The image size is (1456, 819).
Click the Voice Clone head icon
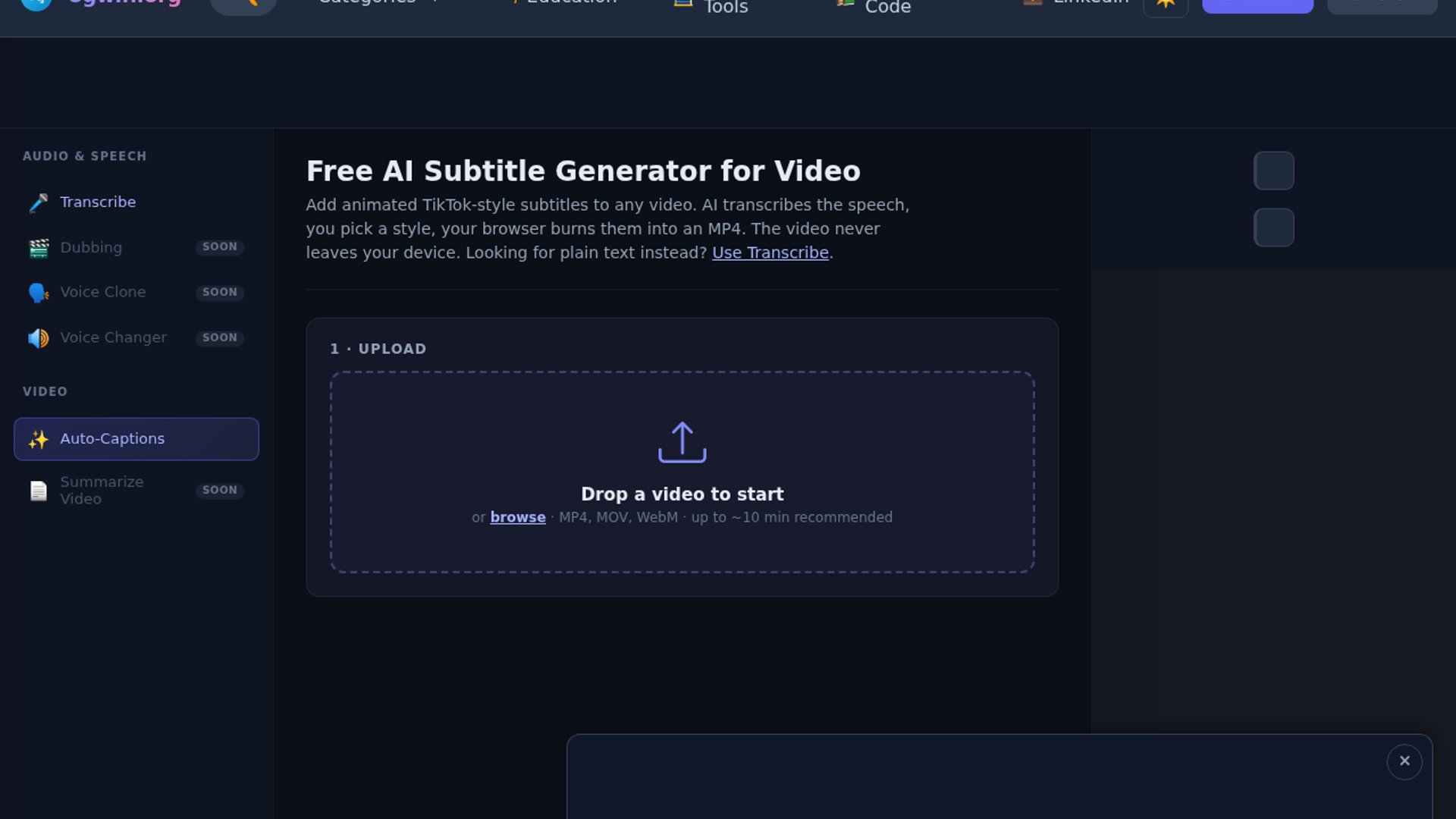click(x=39, y=293)
